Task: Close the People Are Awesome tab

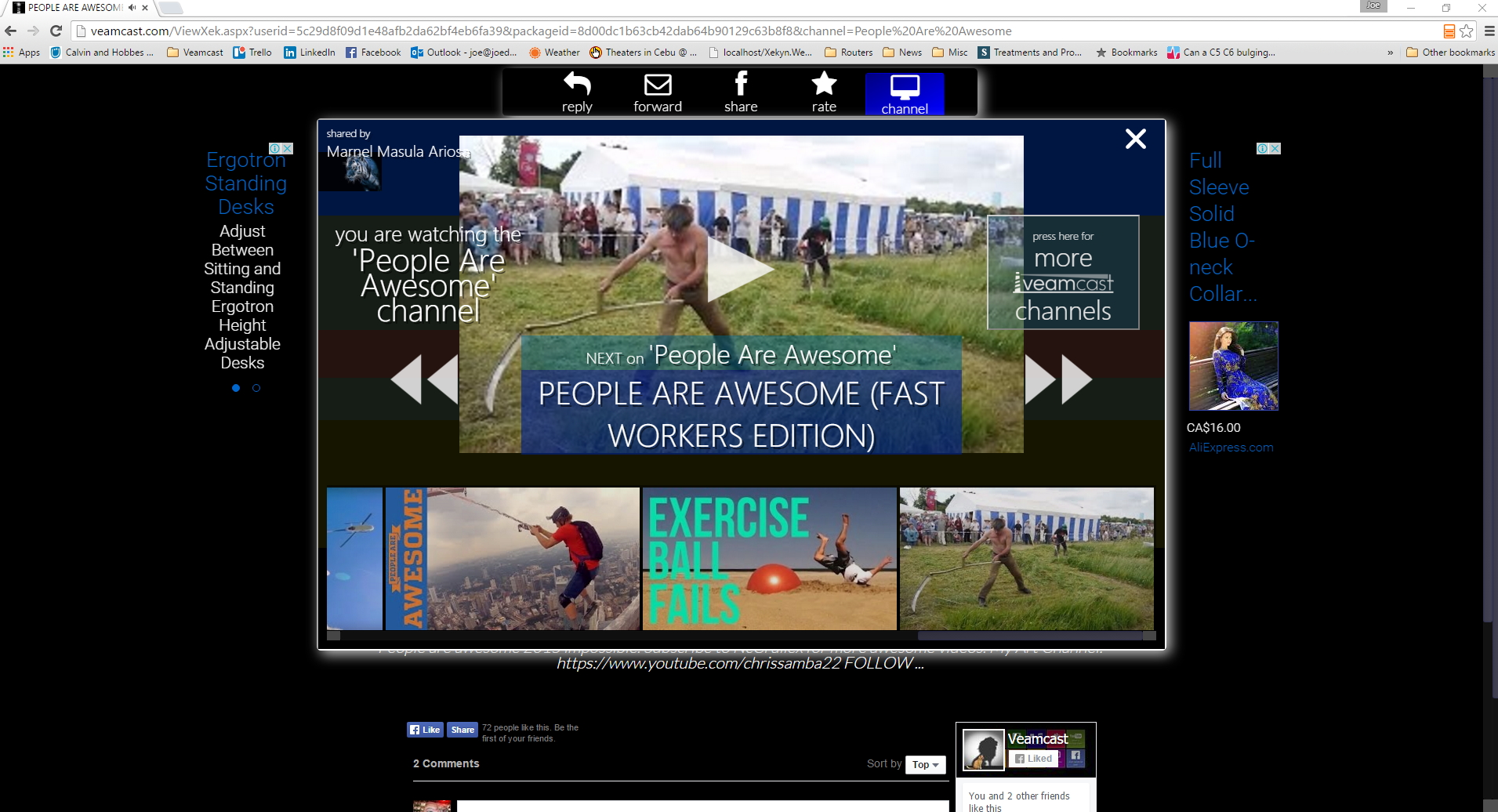Action: (145, 8)
